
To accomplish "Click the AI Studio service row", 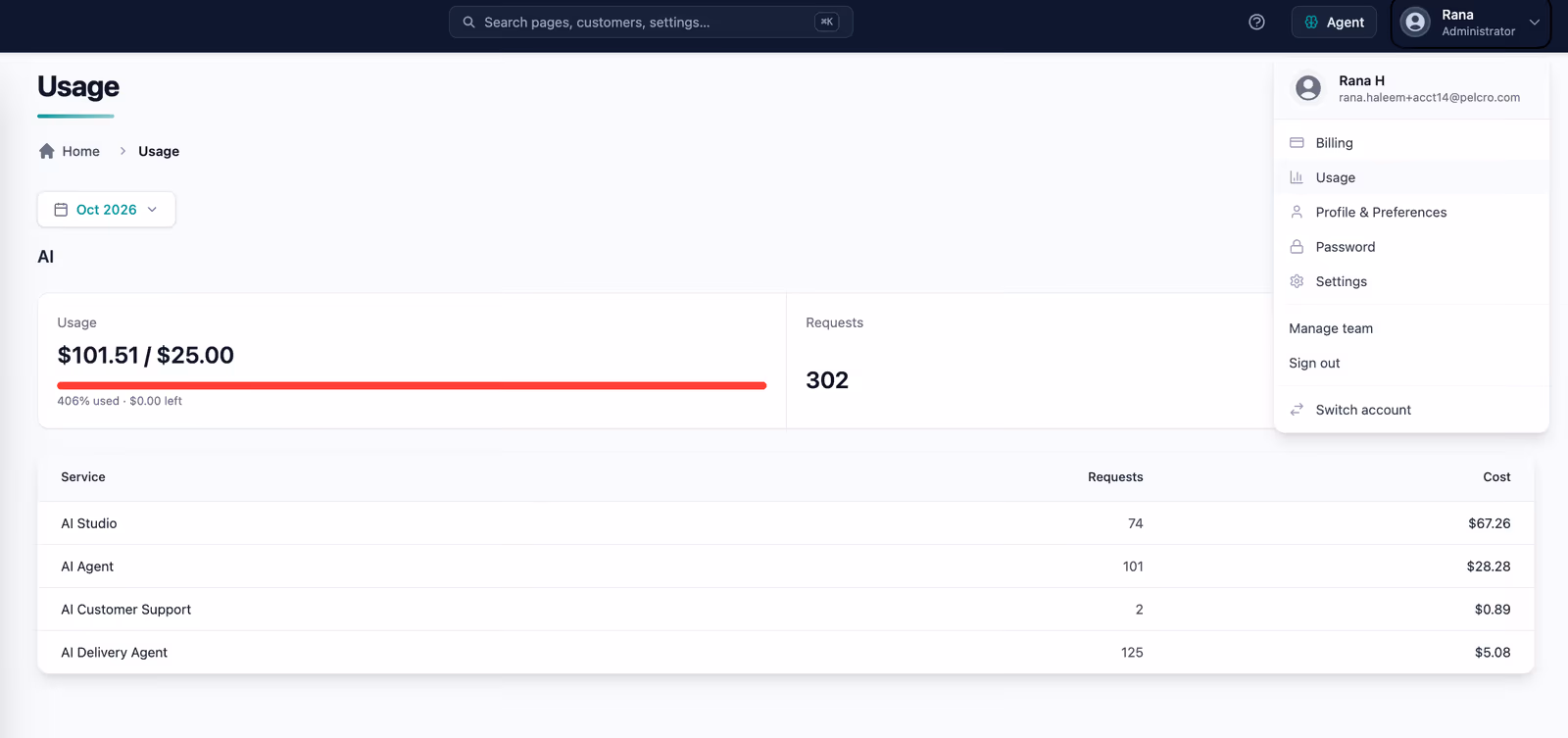I will click(785, 523).
